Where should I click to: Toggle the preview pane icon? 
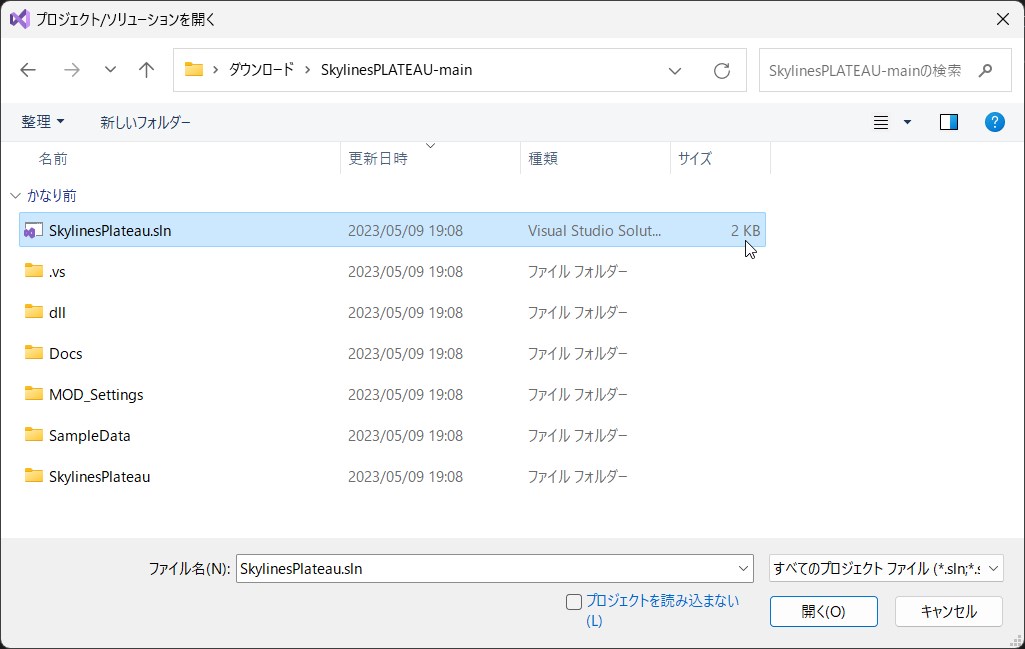[x=948, y=122]
